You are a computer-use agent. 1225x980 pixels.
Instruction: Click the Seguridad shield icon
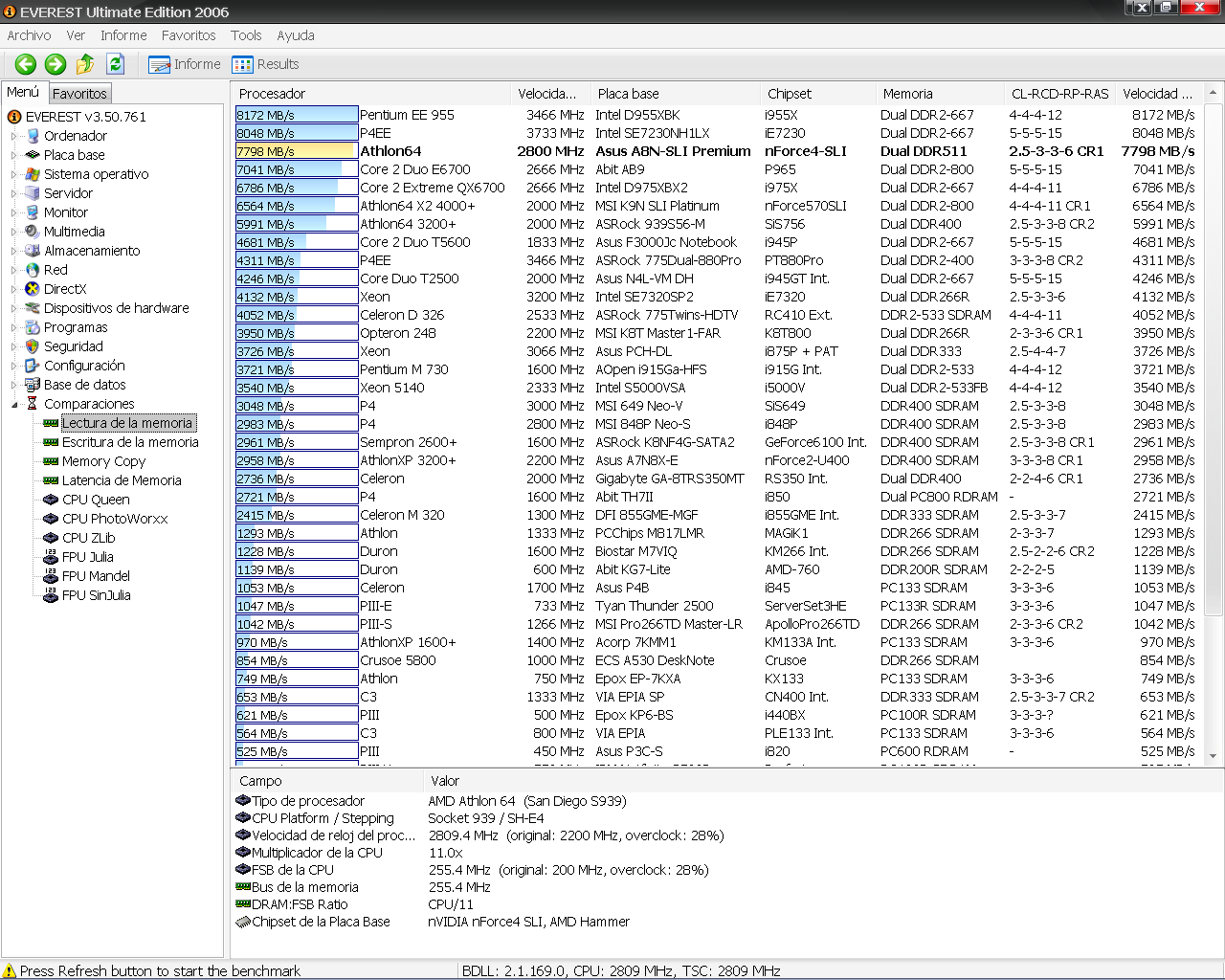click(33, 346)
